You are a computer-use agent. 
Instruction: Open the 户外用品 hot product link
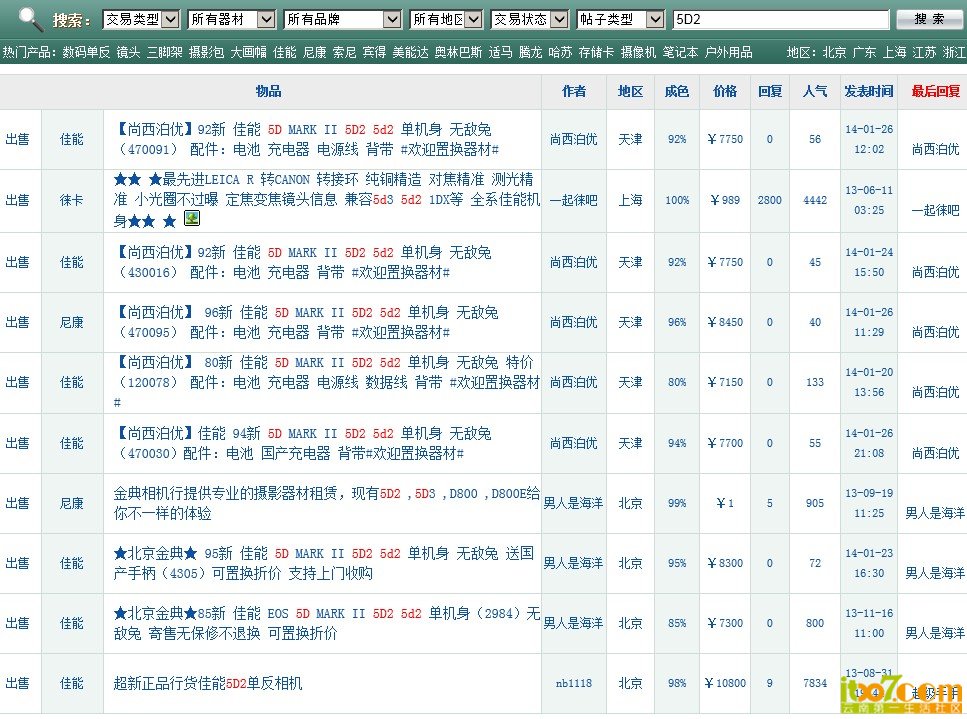pyautogui.click(x=729, y=52)
